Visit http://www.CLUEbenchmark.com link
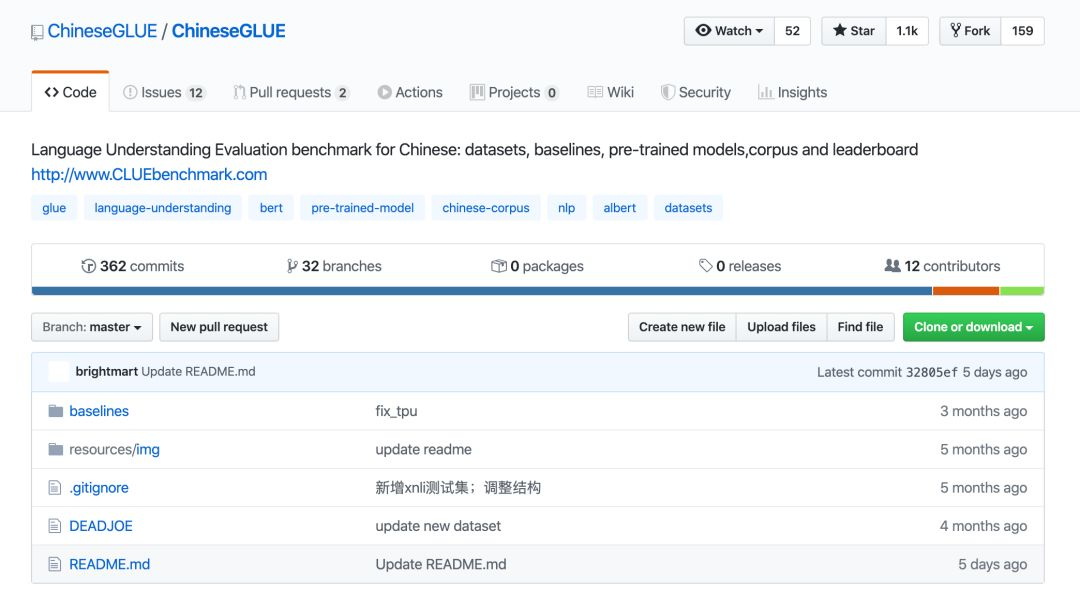The image size is (1080, 591). tap(149, 174)
